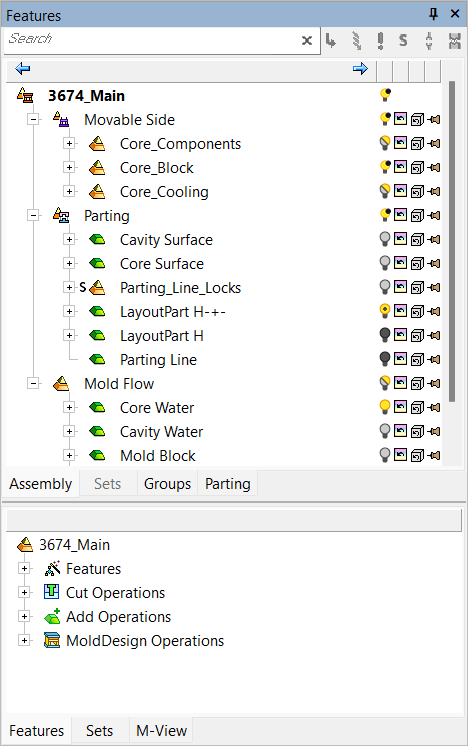Screen dimensions: 468x746
Task: Open the M-View tab
Action: point(161,730)
